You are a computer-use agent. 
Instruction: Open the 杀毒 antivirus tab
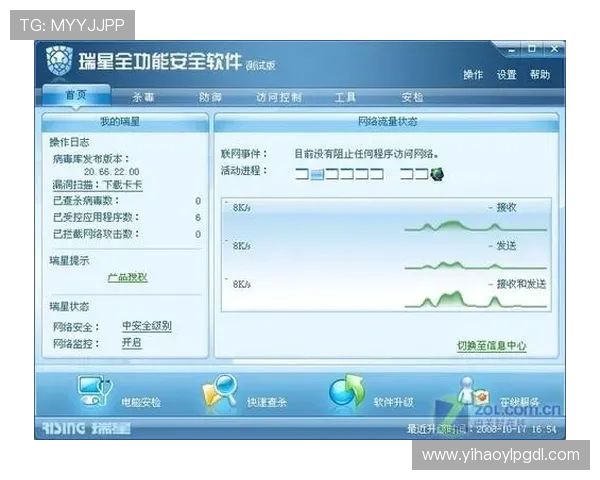[x=143, y=97]
